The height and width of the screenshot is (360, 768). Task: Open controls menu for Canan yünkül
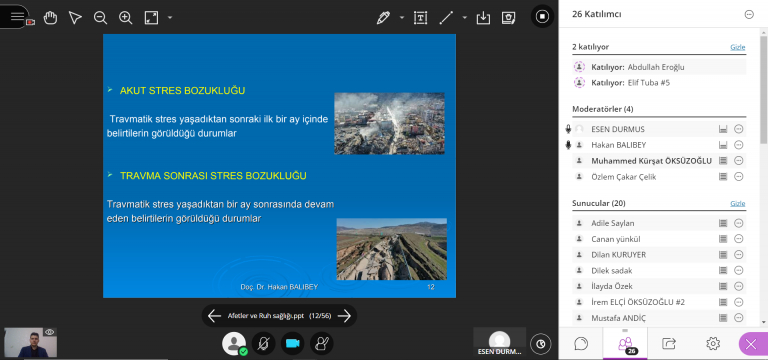pyautogui.click(x=739, y=239)
